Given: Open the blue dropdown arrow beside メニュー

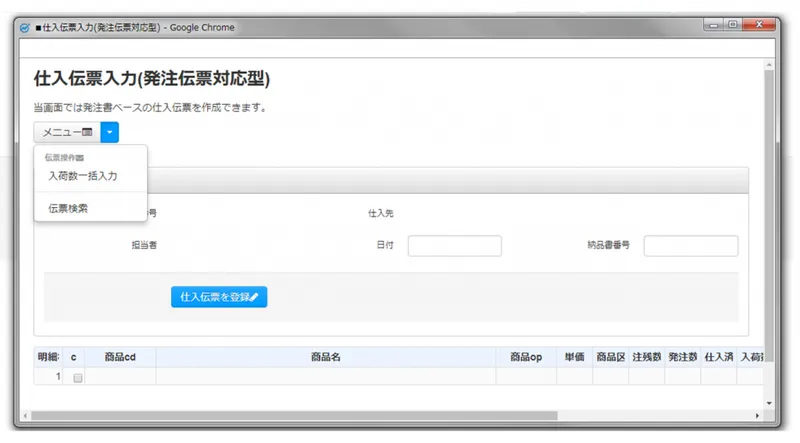Looking at the screenshot, I should (110, 132).
